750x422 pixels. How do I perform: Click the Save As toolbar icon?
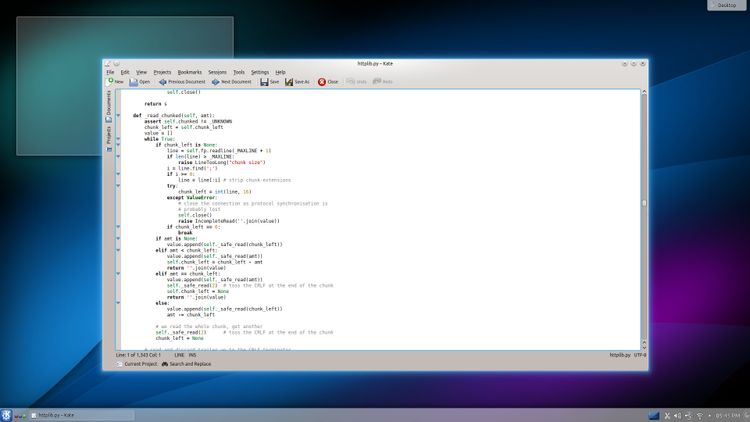pos(297,82)
